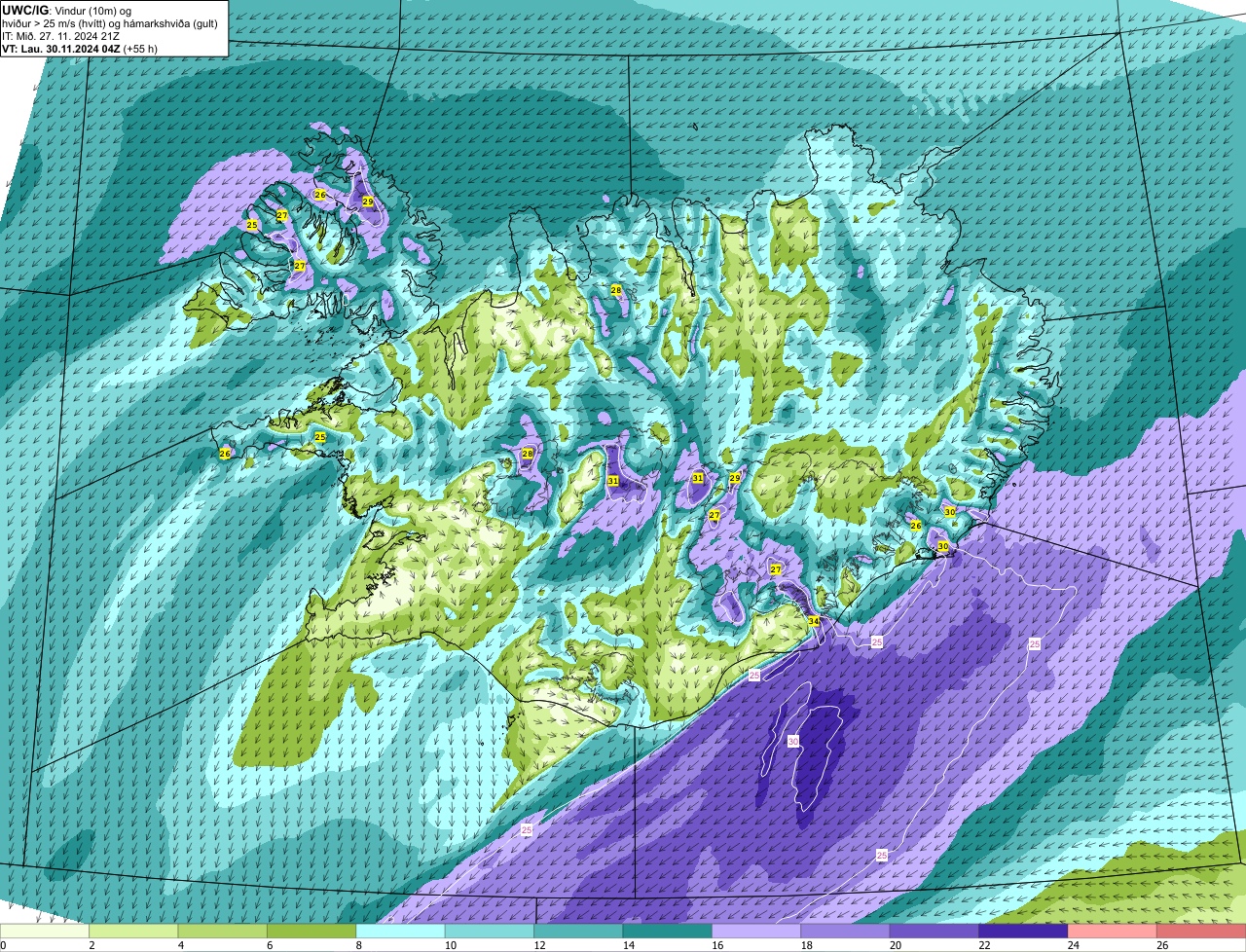Click the yellow '34' peak gust marker
Viewport: 1246px width, 952px height.
click(x=813, y=621)
